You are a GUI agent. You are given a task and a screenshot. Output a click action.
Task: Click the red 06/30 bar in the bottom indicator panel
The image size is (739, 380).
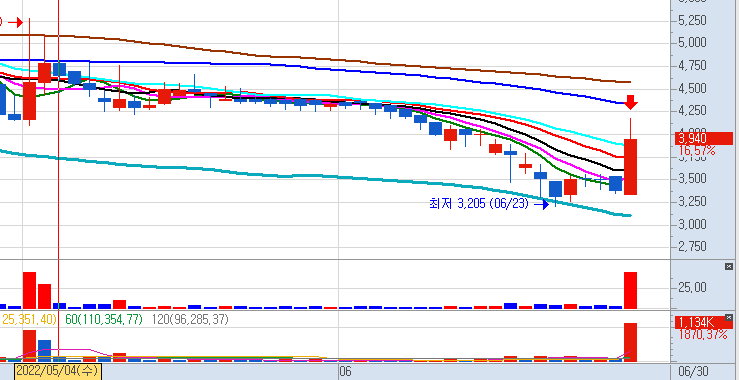(x=631, y=342)
